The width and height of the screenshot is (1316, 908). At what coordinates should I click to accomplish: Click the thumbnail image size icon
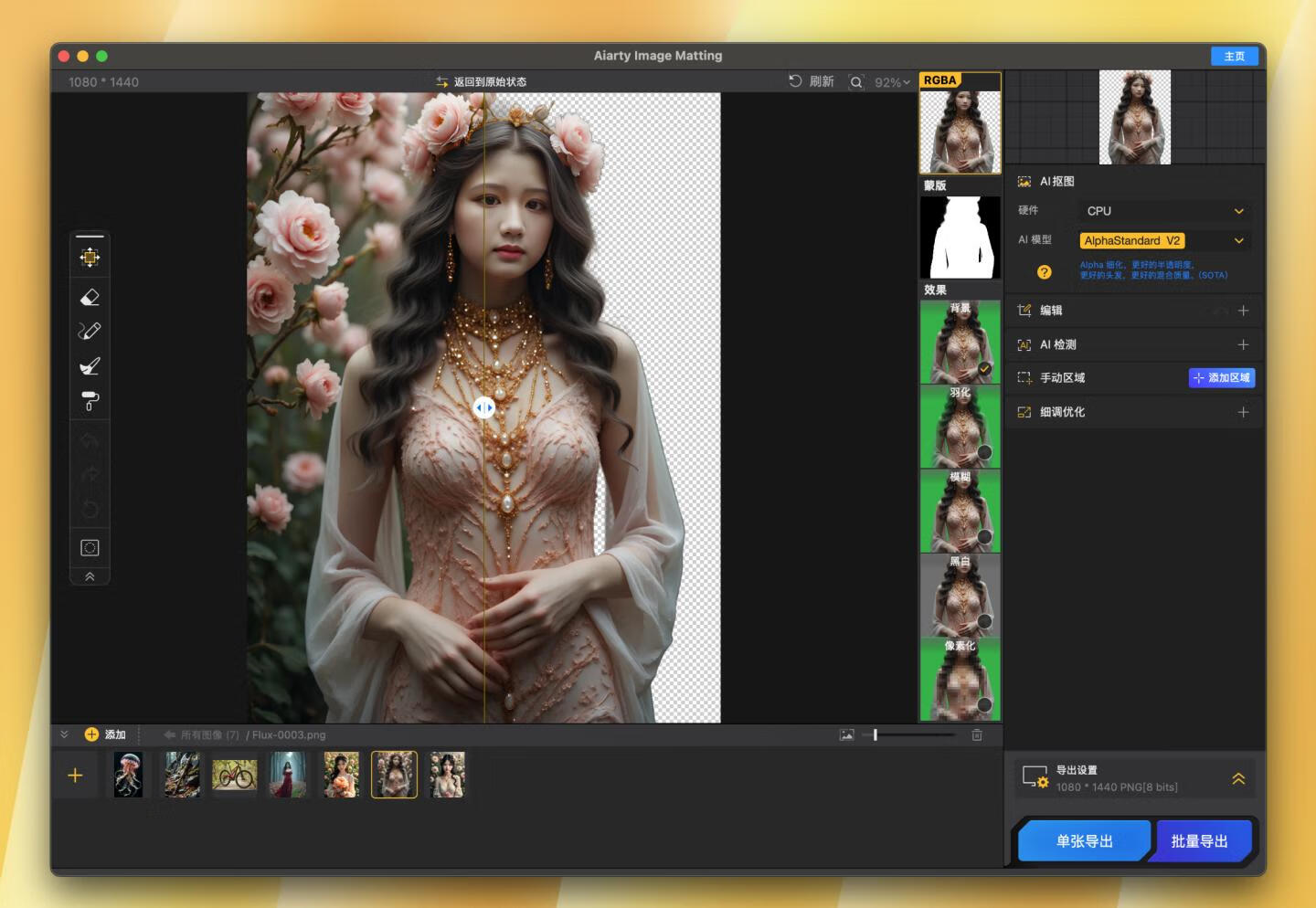click(x=847, y=734)
